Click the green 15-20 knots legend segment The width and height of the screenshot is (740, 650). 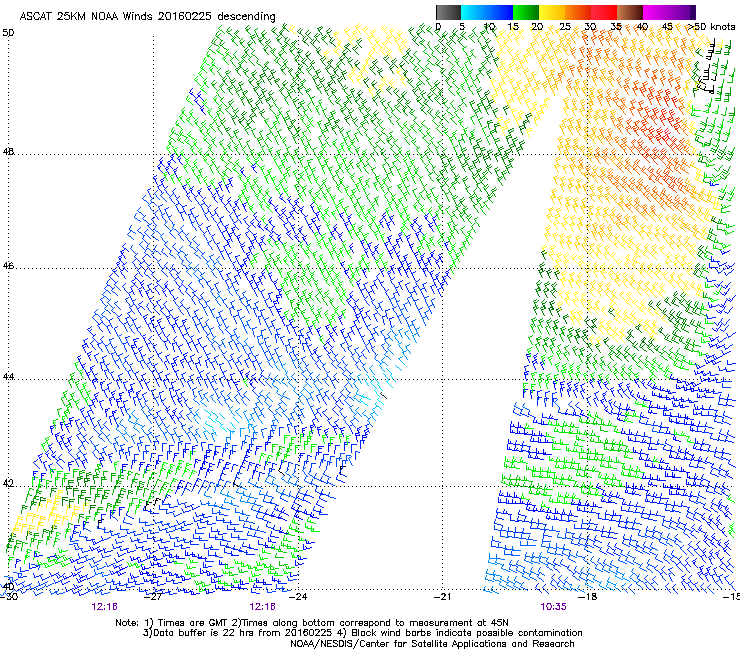pos(526,12)
